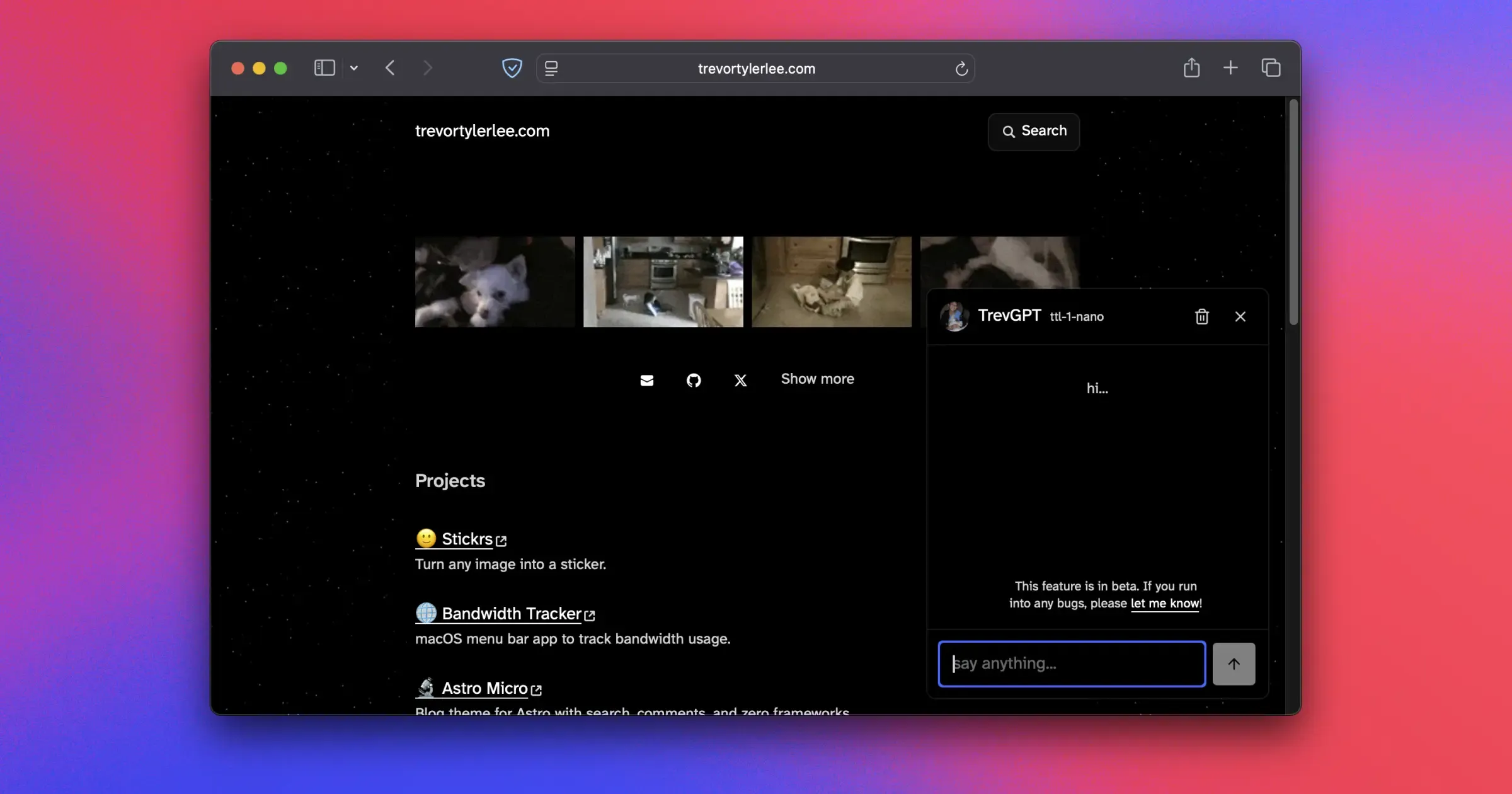Open the site Search button
The height and width of the screenshot is (794, 1512).
(1034, 131)
